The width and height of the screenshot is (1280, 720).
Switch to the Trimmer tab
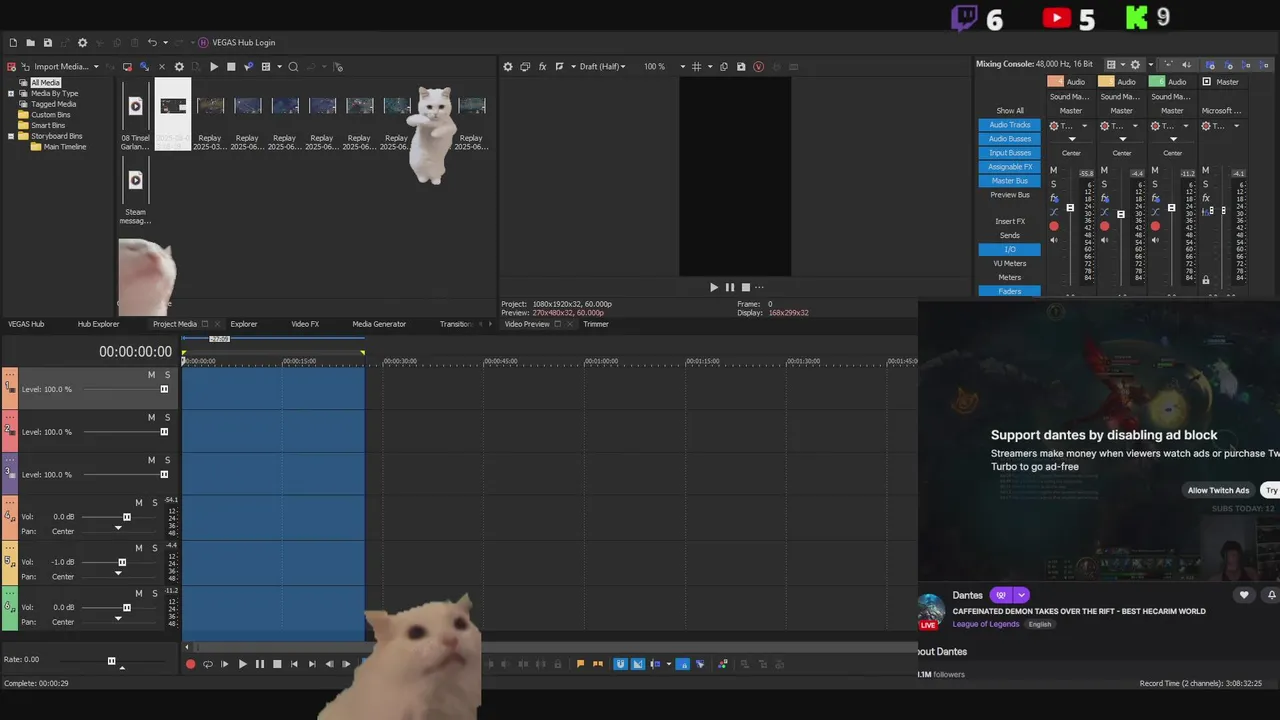click(x=596, y=324)
